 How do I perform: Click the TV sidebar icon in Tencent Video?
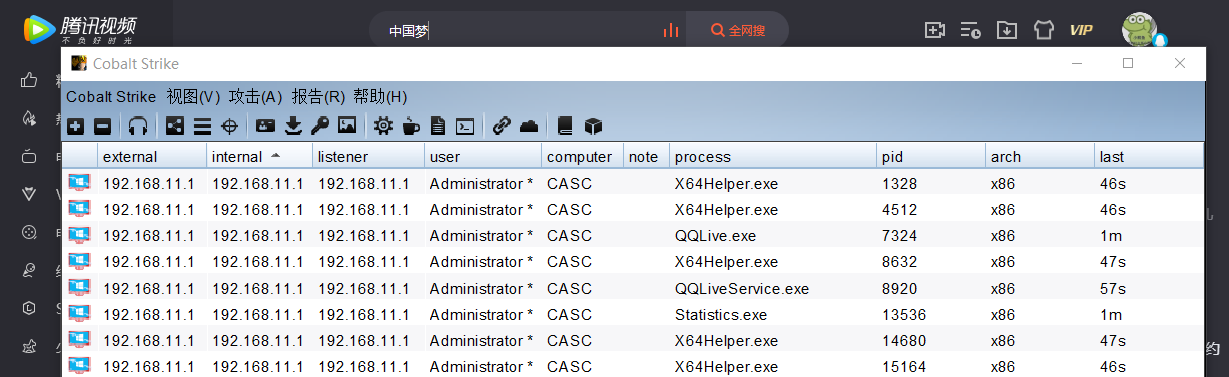30,156
